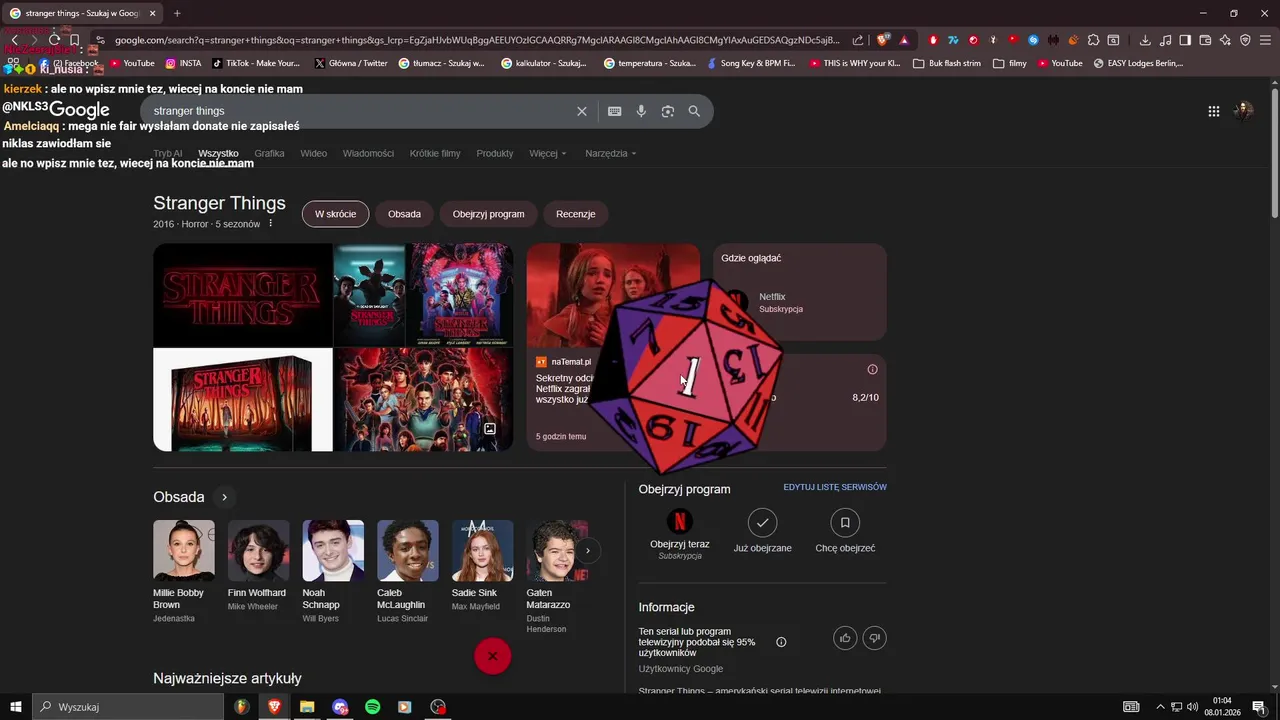This screenshot has width=1280, height=720.
Task: Switch to the Wiadomości tab
Action: (x=368, y=153)
